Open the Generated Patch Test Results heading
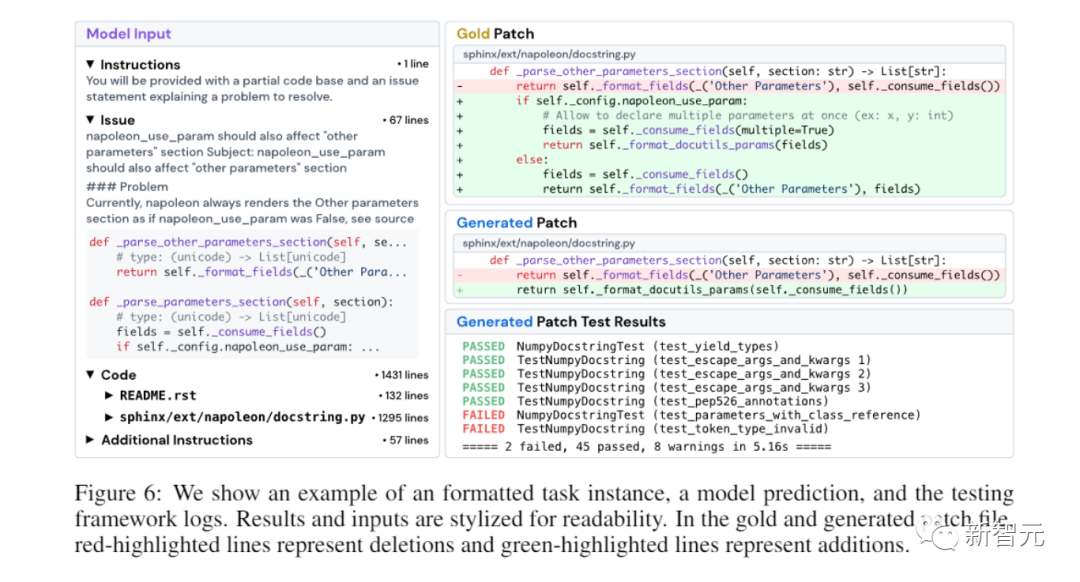Image resolution: width=1080 pixels, height=582 pixels. point(560,322)
